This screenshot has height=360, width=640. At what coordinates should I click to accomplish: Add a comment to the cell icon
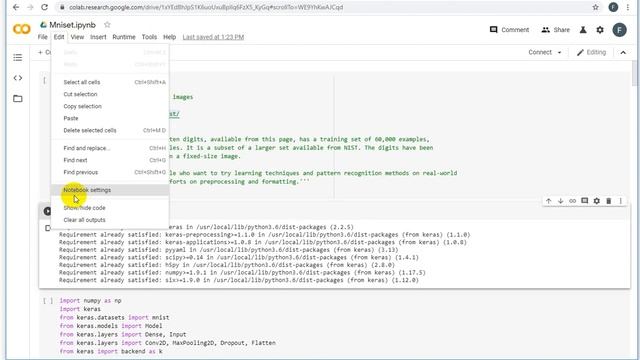[584, 201]
